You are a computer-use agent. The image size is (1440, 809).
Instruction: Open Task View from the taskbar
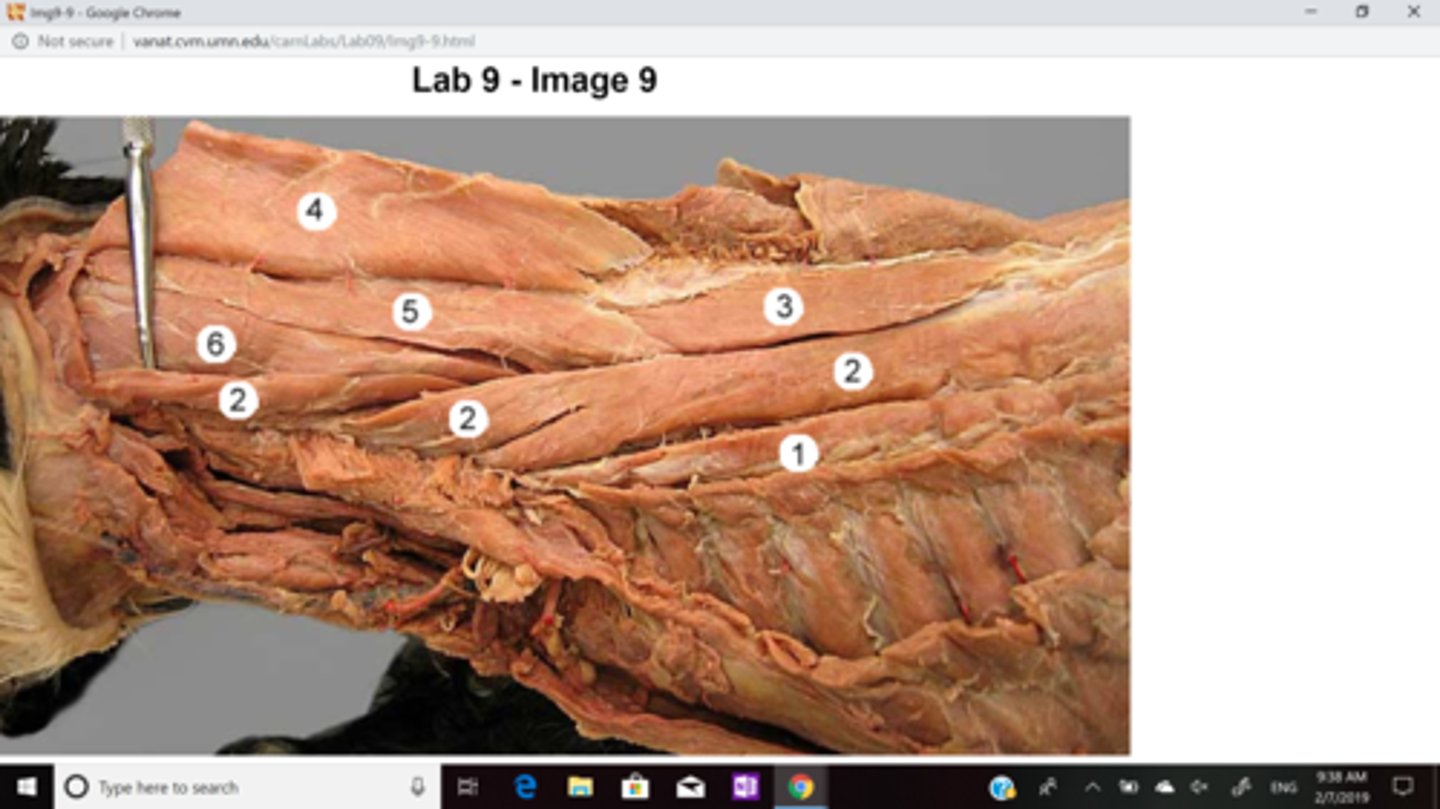pos(467,787)
